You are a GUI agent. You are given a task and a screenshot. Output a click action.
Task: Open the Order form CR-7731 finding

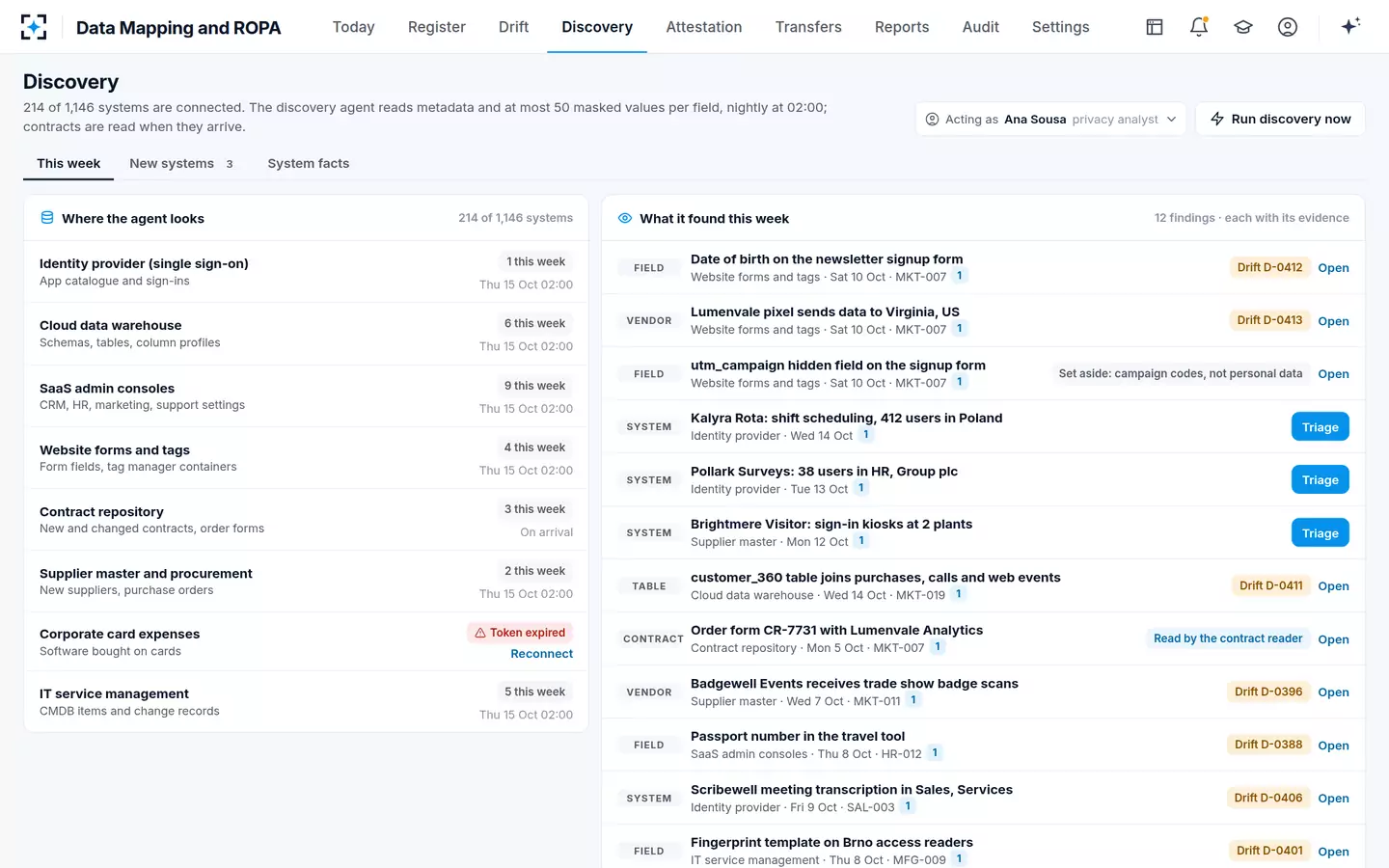pos(1333,639)
